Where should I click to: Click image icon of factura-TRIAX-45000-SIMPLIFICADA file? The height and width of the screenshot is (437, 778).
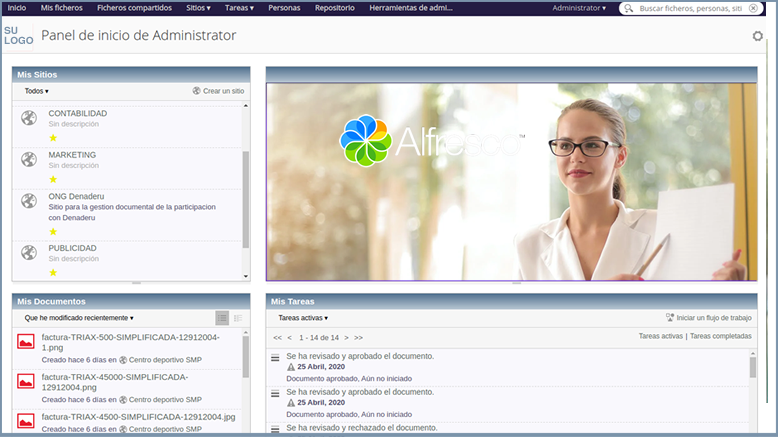coord(26,381)
